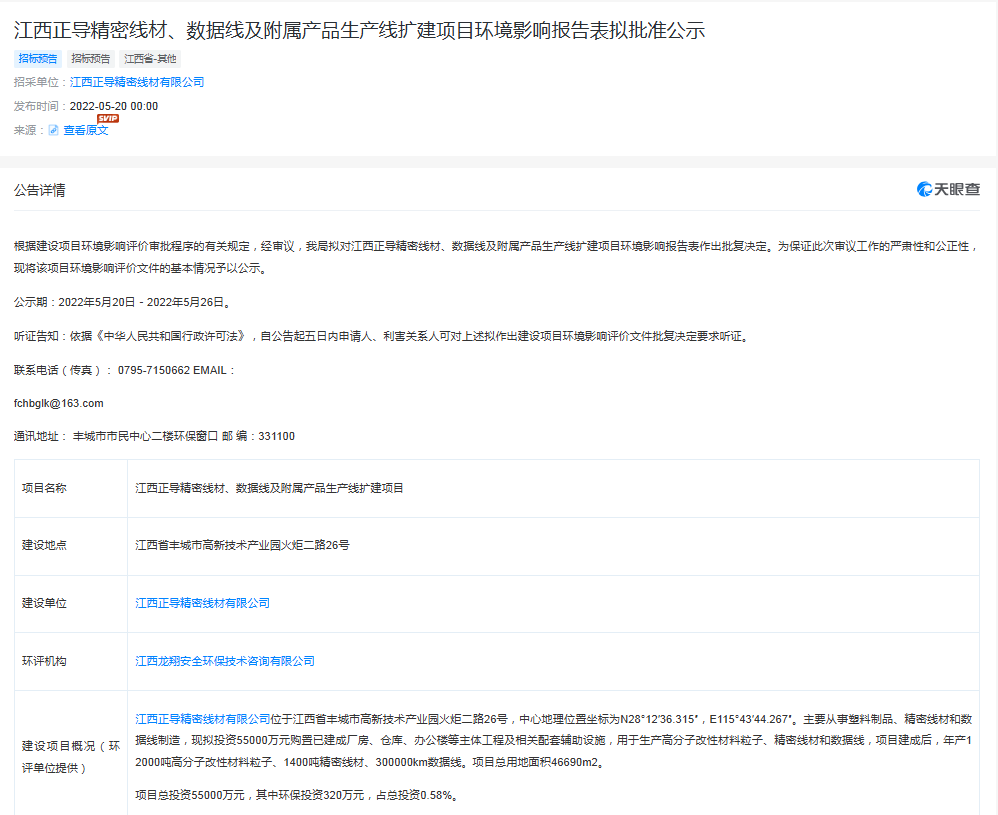Click the 公告详情 section heading
This screenshot has width=998, height=815.
click(39, 190)
